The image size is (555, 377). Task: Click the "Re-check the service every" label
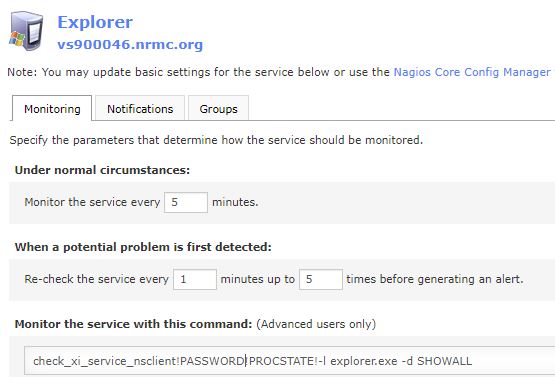96,279
